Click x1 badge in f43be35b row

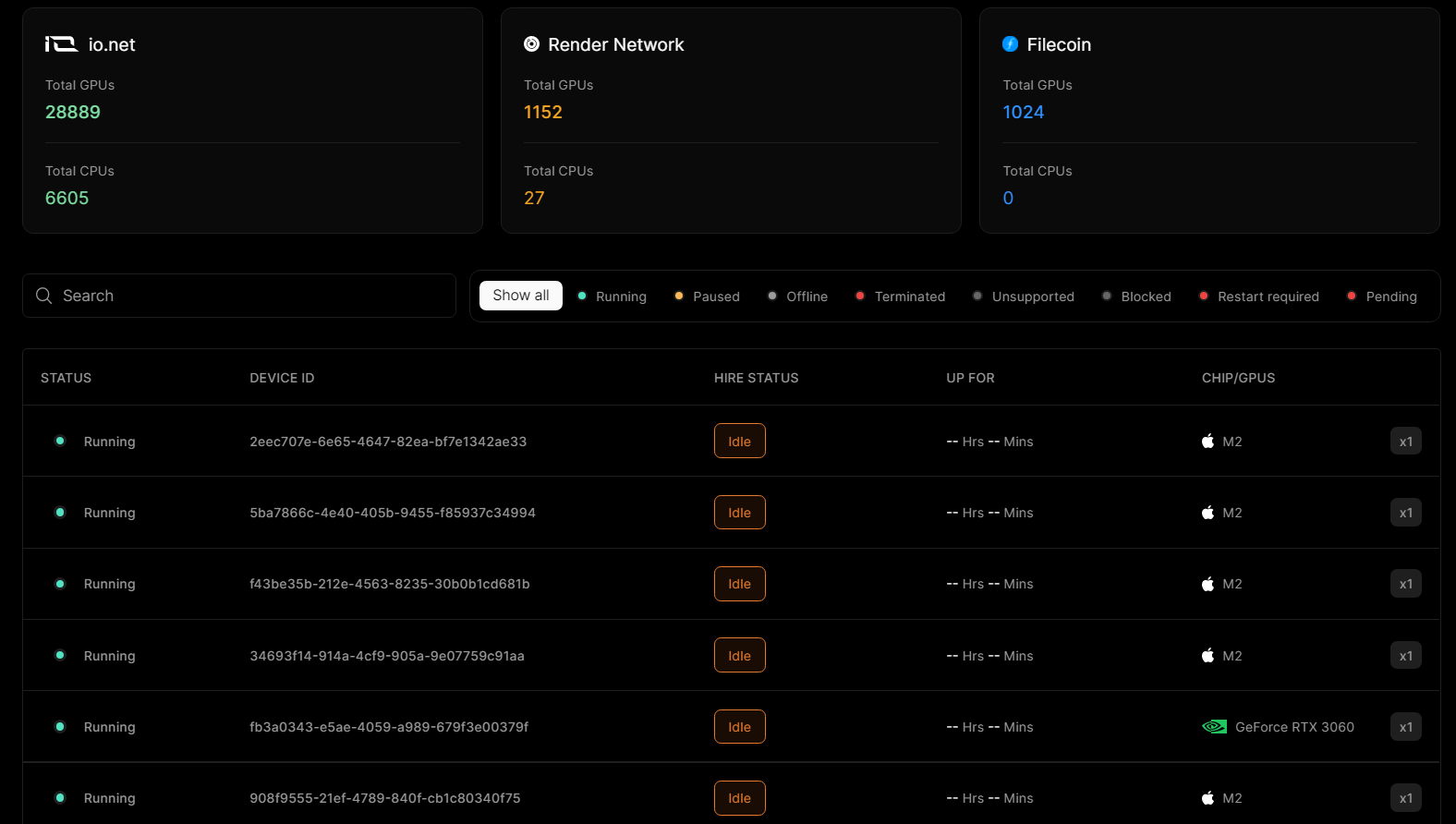[x=1406, y=584]
